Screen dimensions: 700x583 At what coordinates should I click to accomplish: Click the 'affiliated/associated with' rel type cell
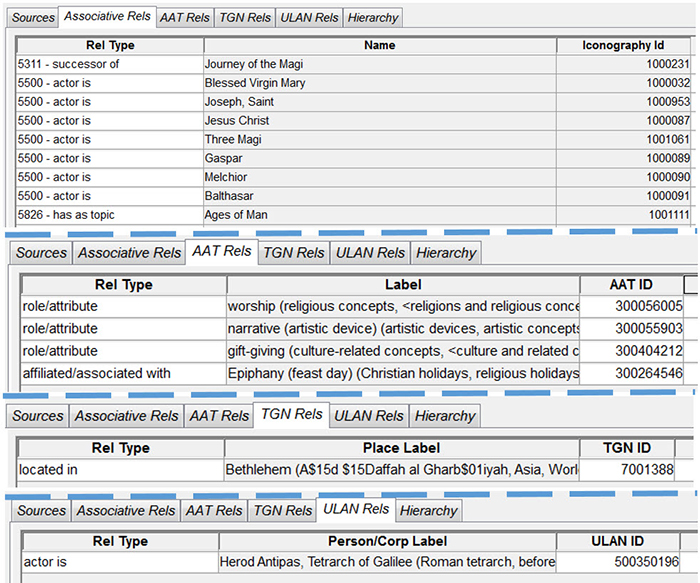tap(124, 373)
